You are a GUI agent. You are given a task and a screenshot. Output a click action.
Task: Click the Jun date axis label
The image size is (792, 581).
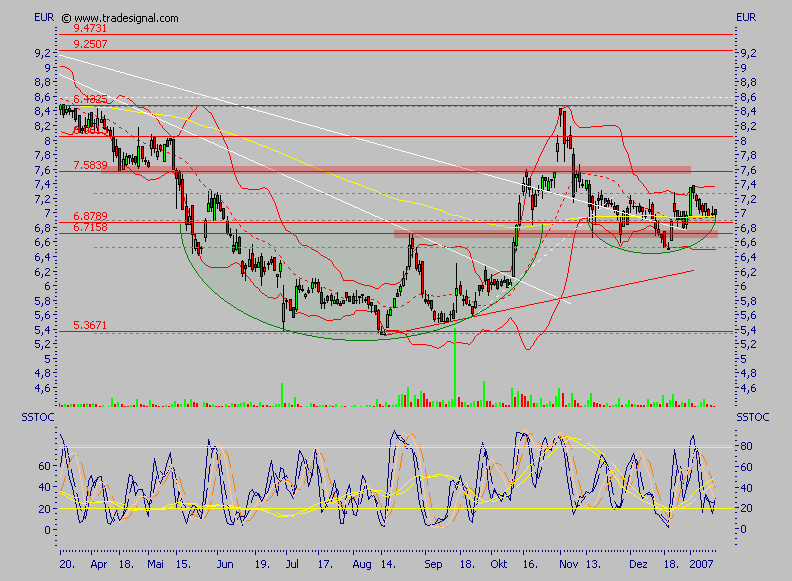pos(225,564)
